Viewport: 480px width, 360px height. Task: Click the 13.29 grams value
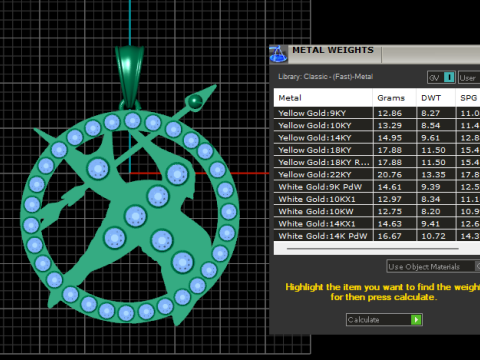(390, 125)
